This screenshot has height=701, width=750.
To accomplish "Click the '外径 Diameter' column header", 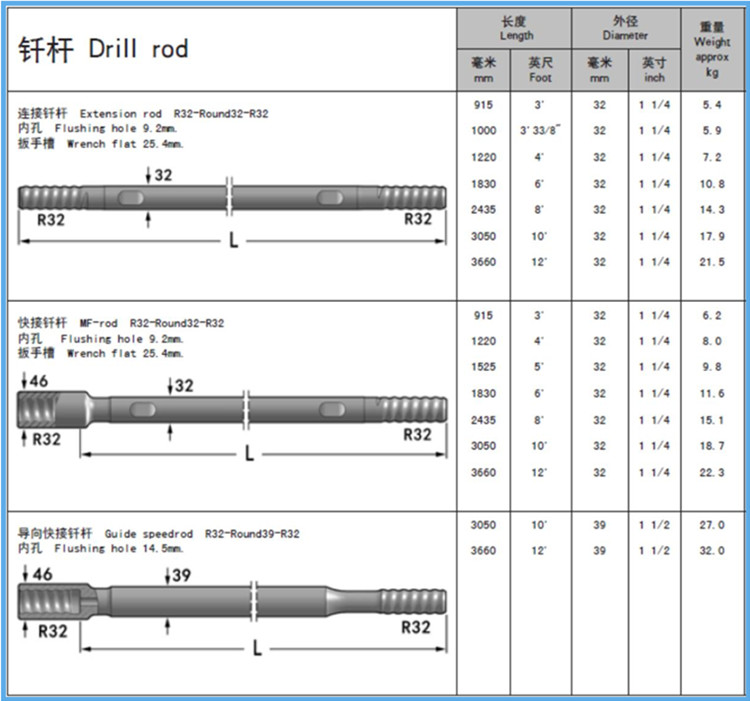I will pos(626,28).
